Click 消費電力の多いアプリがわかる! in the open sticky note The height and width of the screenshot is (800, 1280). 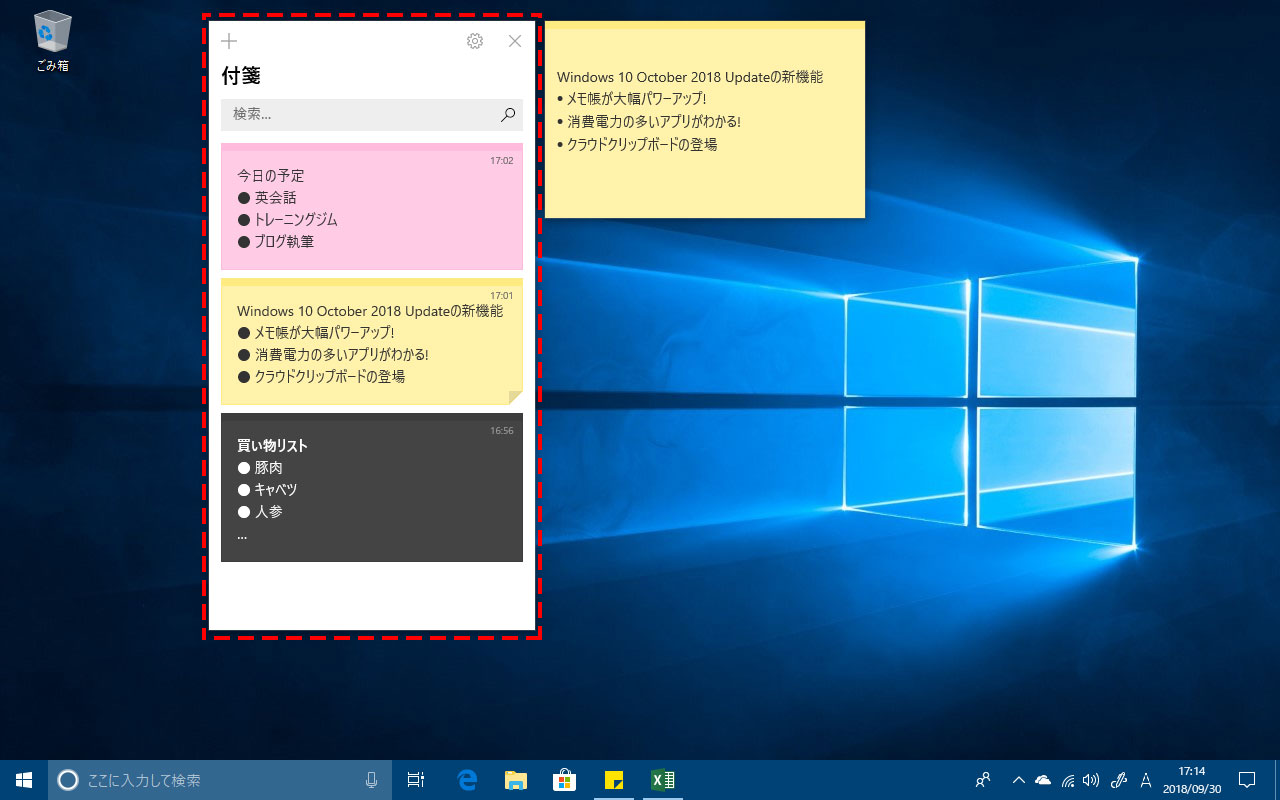click(654, 122)
